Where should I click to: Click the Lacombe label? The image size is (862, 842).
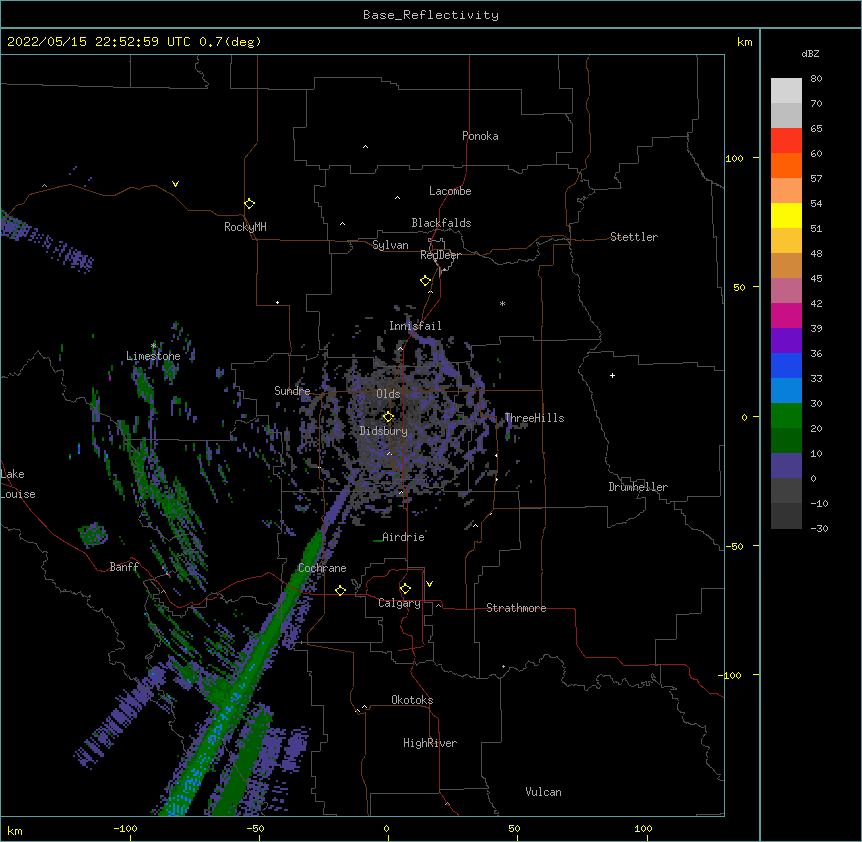tap(450, 191)
